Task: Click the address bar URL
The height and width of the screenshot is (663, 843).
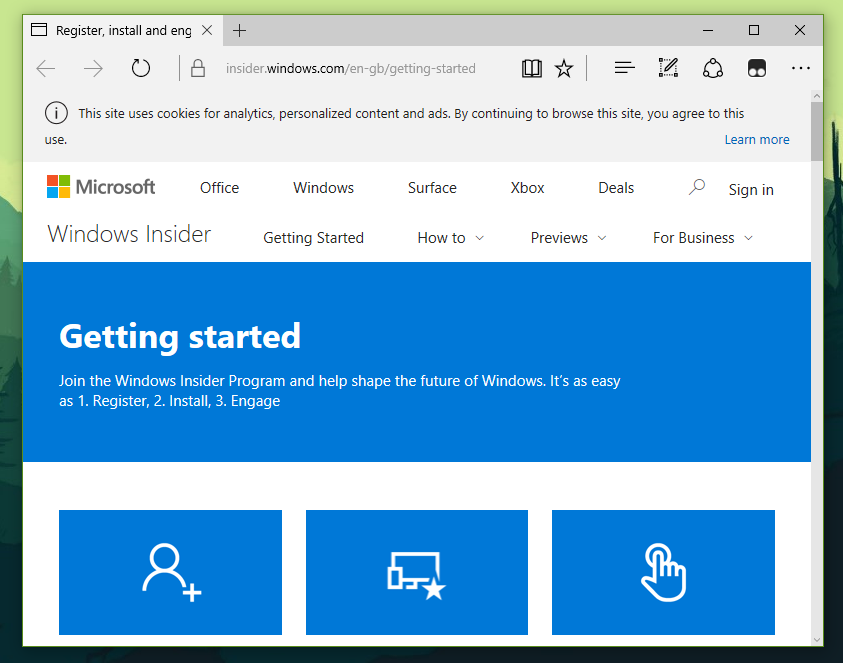Action: (x=351, y=69)
